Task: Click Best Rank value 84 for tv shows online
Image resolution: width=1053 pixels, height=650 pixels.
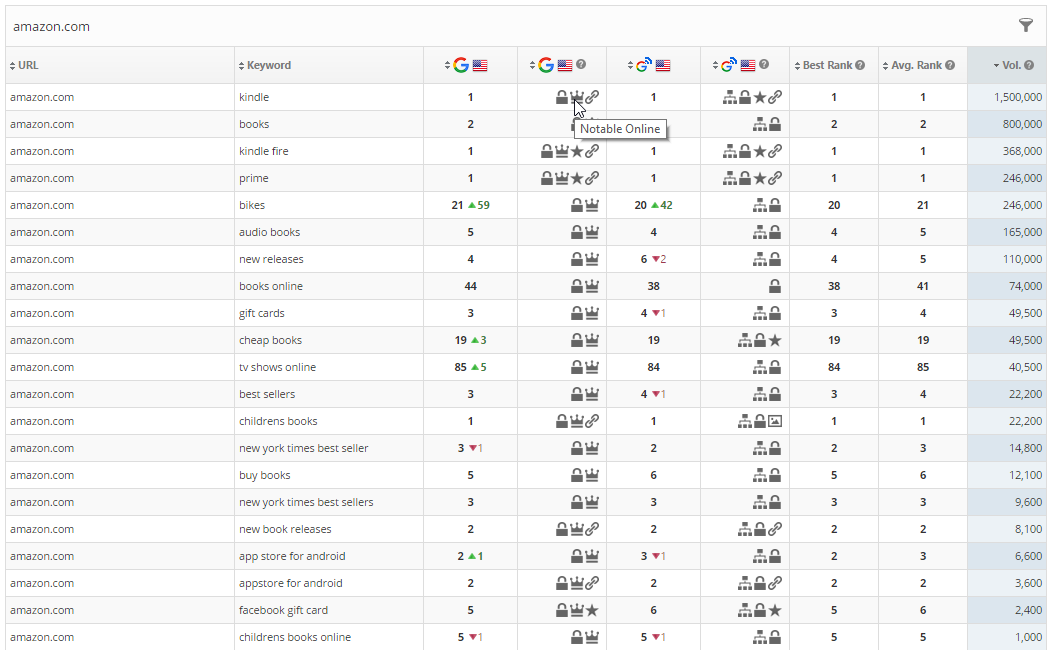Action: [834, 367]
